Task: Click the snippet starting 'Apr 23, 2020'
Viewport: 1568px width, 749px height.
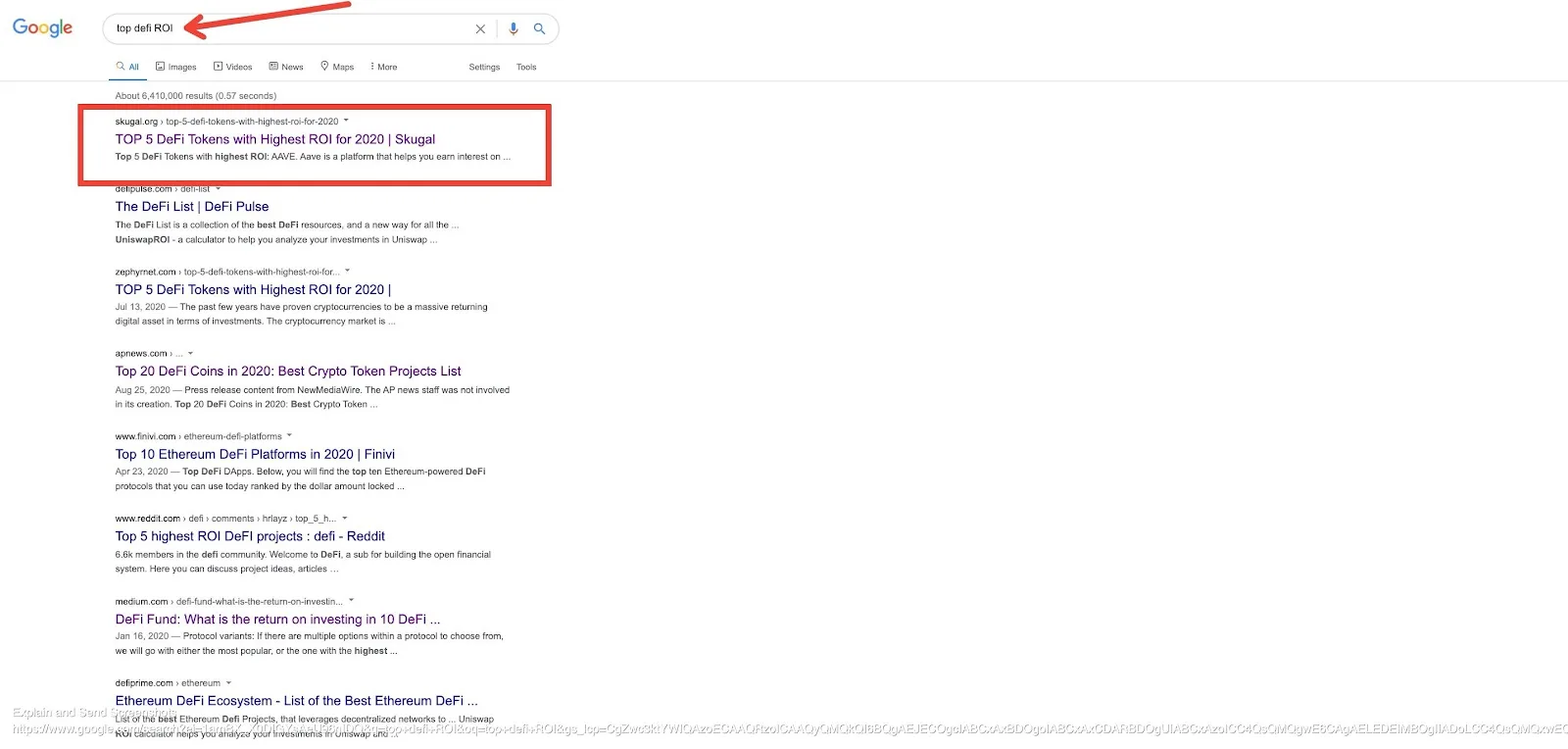Action: (300, 478)
